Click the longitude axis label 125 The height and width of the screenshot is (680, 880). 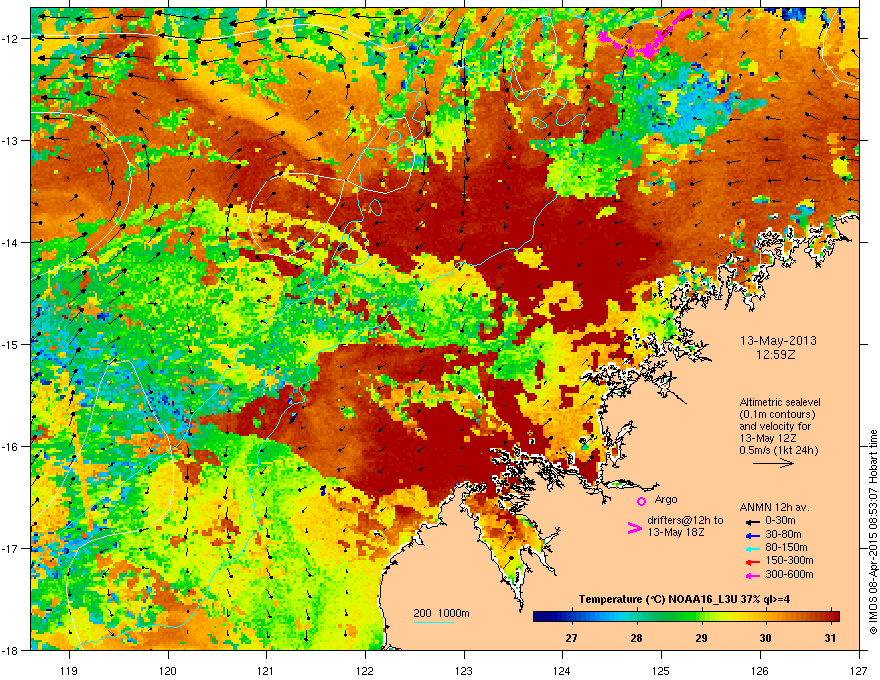(661, 671)
